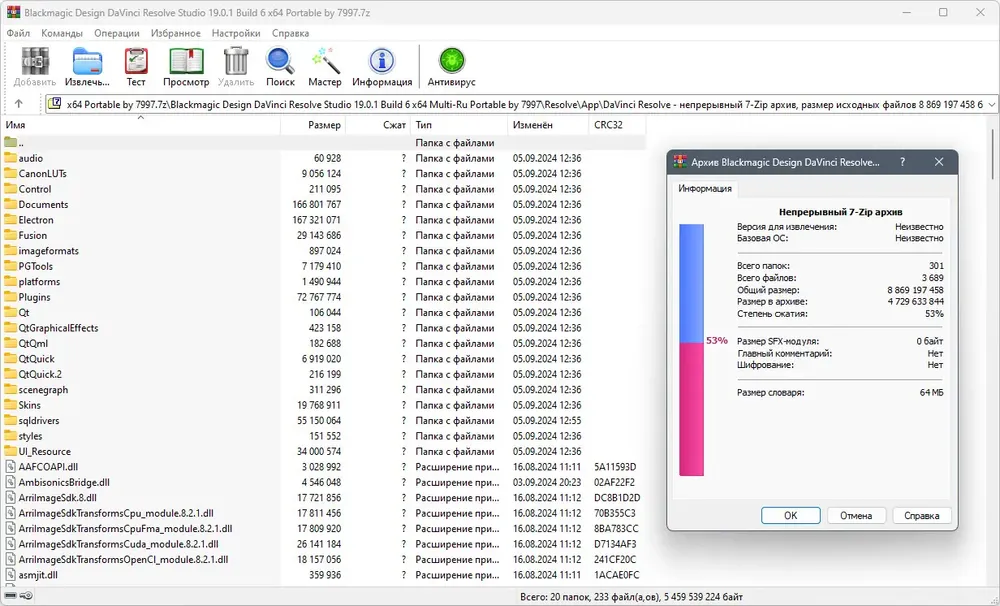Image resolution: width=1000 pixels, height=606 pixels.
Task: Click the WinRAR title bar icon
Action: point(13,12)
